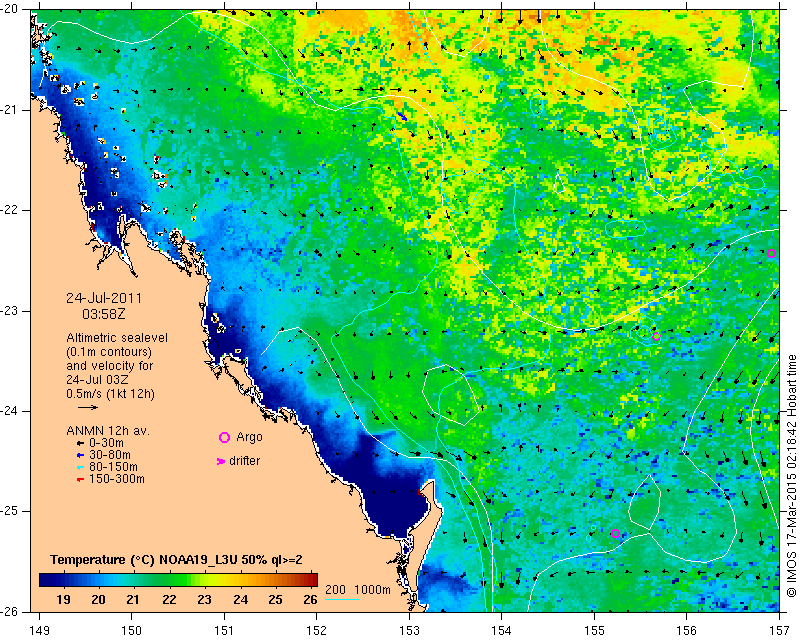The width and height of the screenshot is (800, 640).
Task: Click latitude axis label -20
Action: (10, 10)
